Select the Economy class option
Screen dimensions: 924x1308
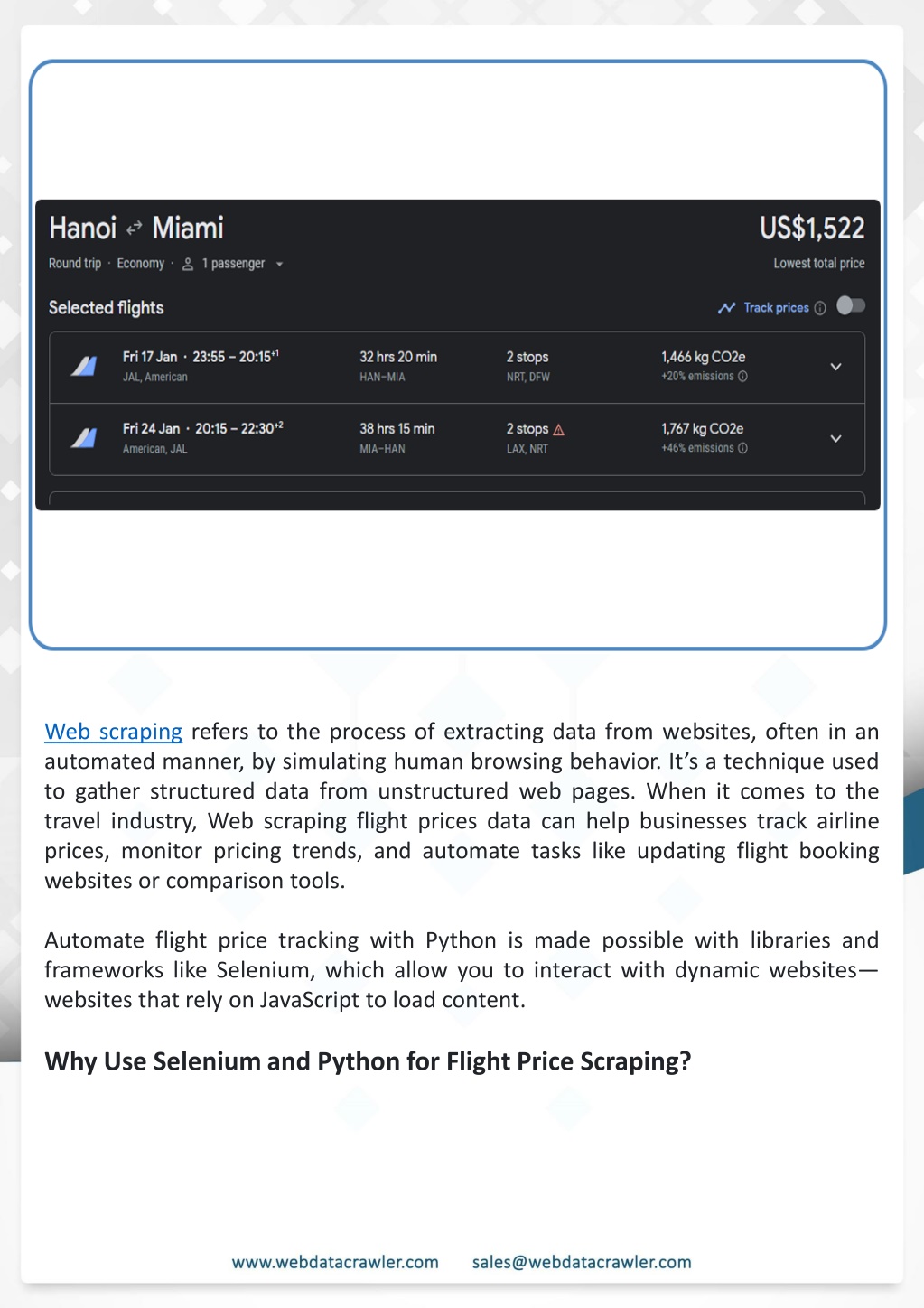(141, 264)
